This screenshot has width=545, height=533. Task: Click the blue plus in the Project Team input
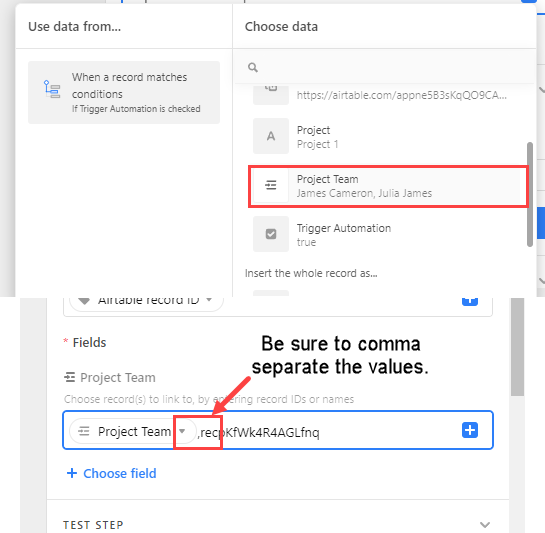point(470,430)
